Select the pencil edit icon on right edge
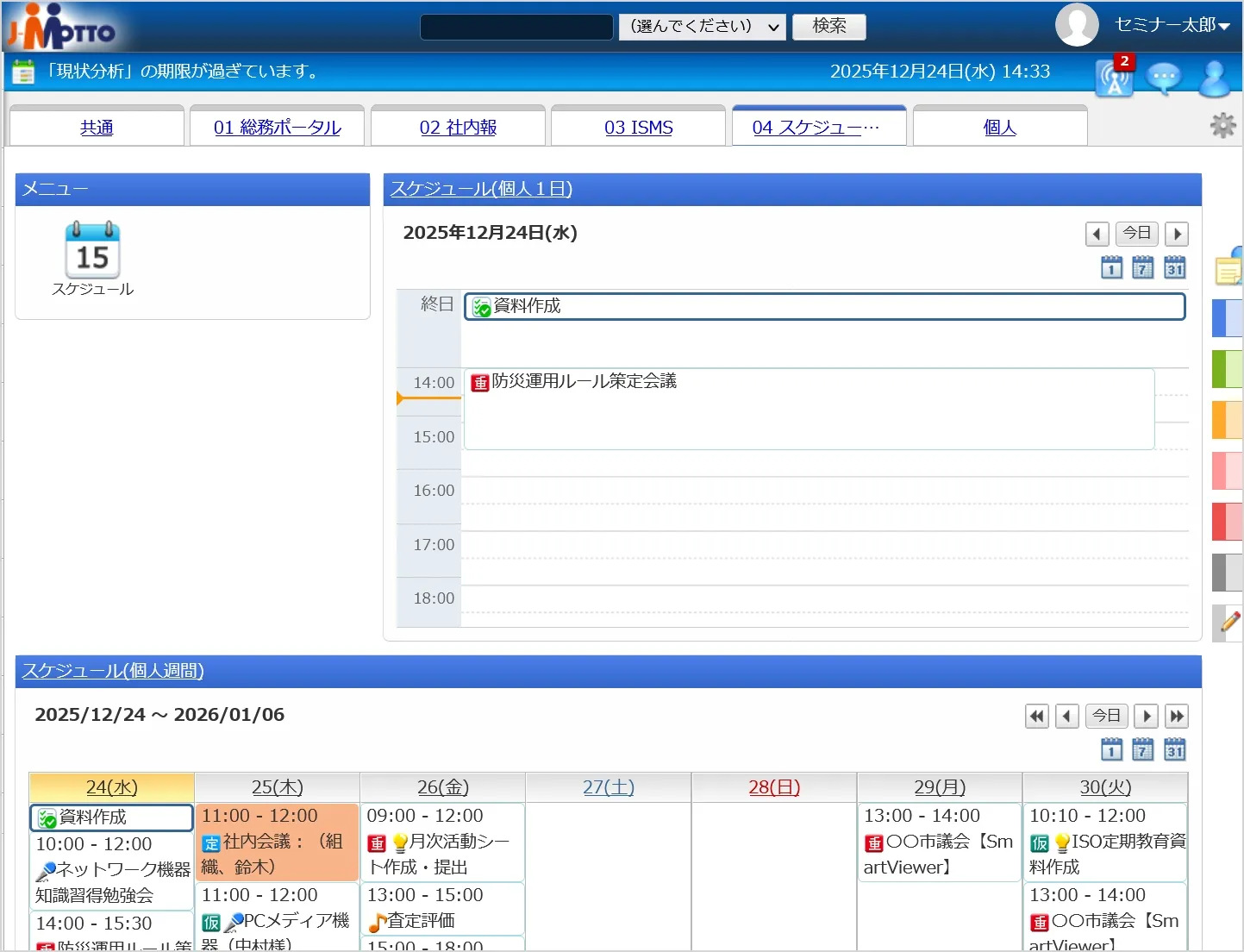This screenshot has height=952, width=1244. click(x=1229, y=622)
